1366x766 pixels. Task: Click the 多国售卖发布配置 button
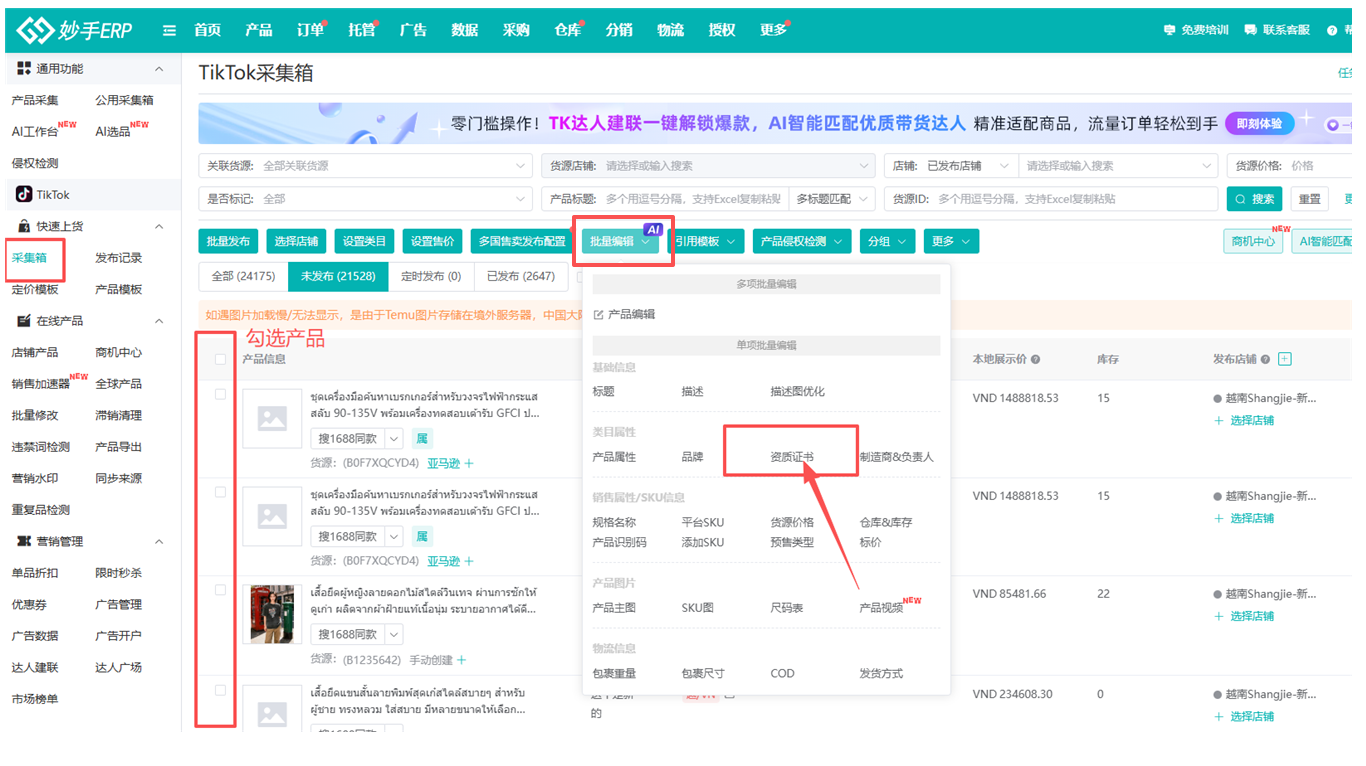click(522, 241)
